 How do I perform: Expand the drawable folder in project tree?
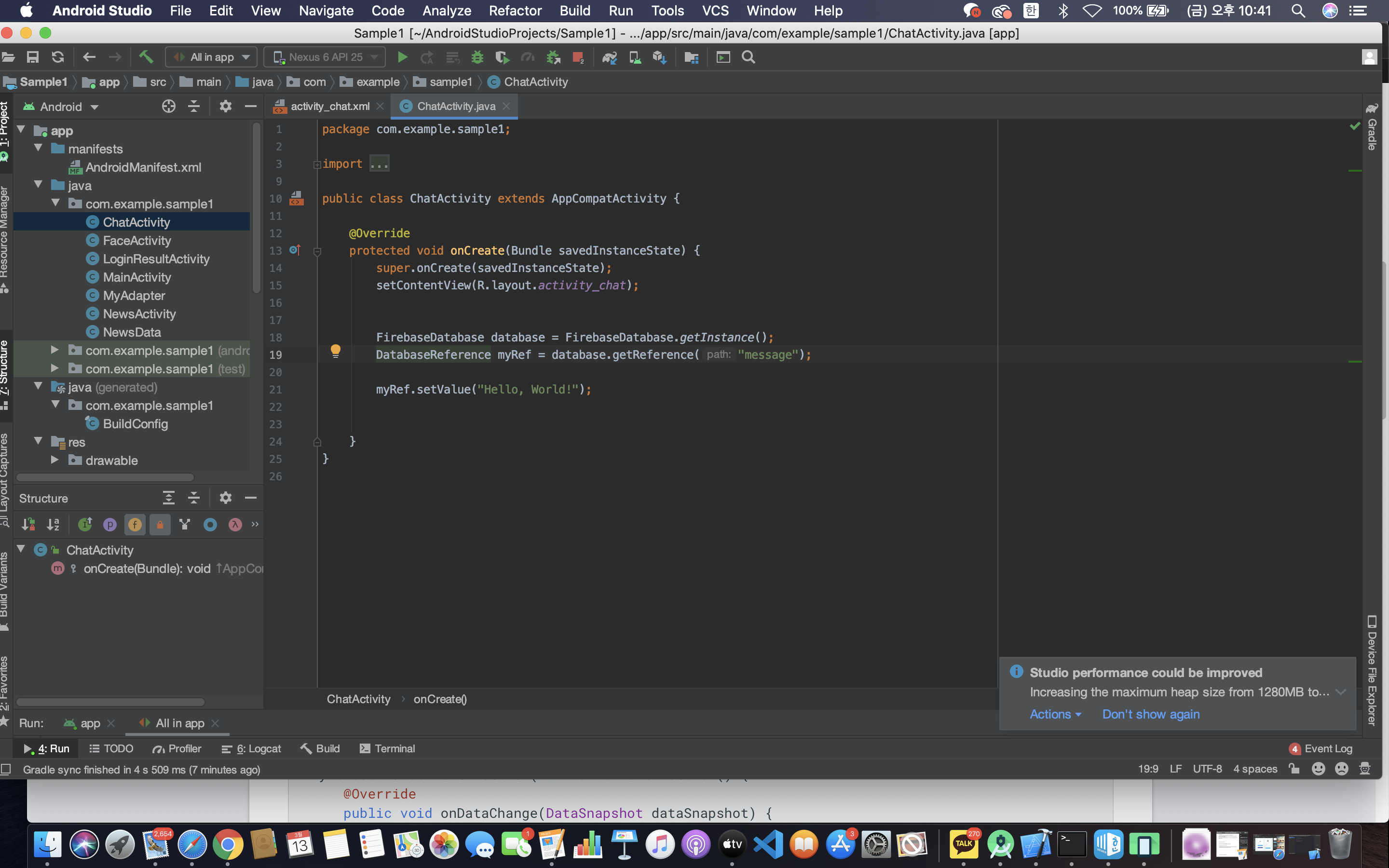pos(54,460)
